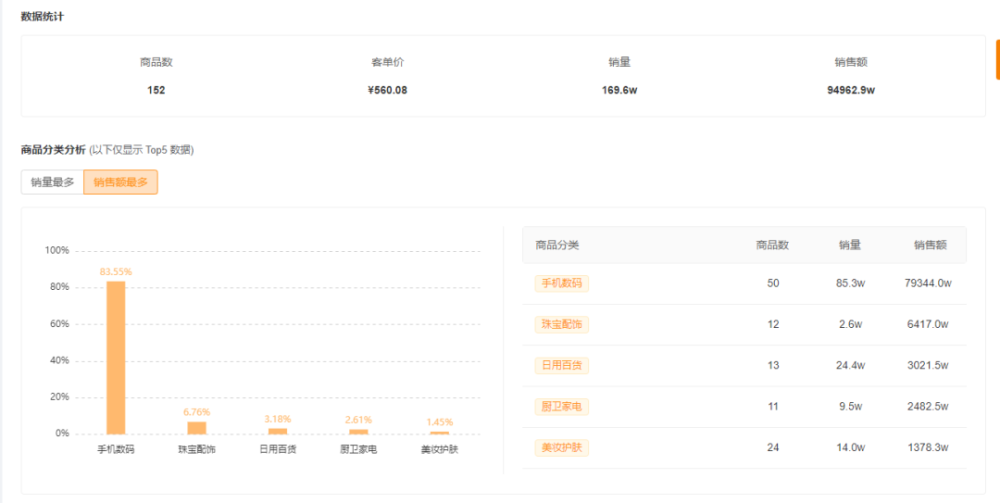
Task: Click the 94962.9w total revenue figure
Action: (x=851, y=91)
